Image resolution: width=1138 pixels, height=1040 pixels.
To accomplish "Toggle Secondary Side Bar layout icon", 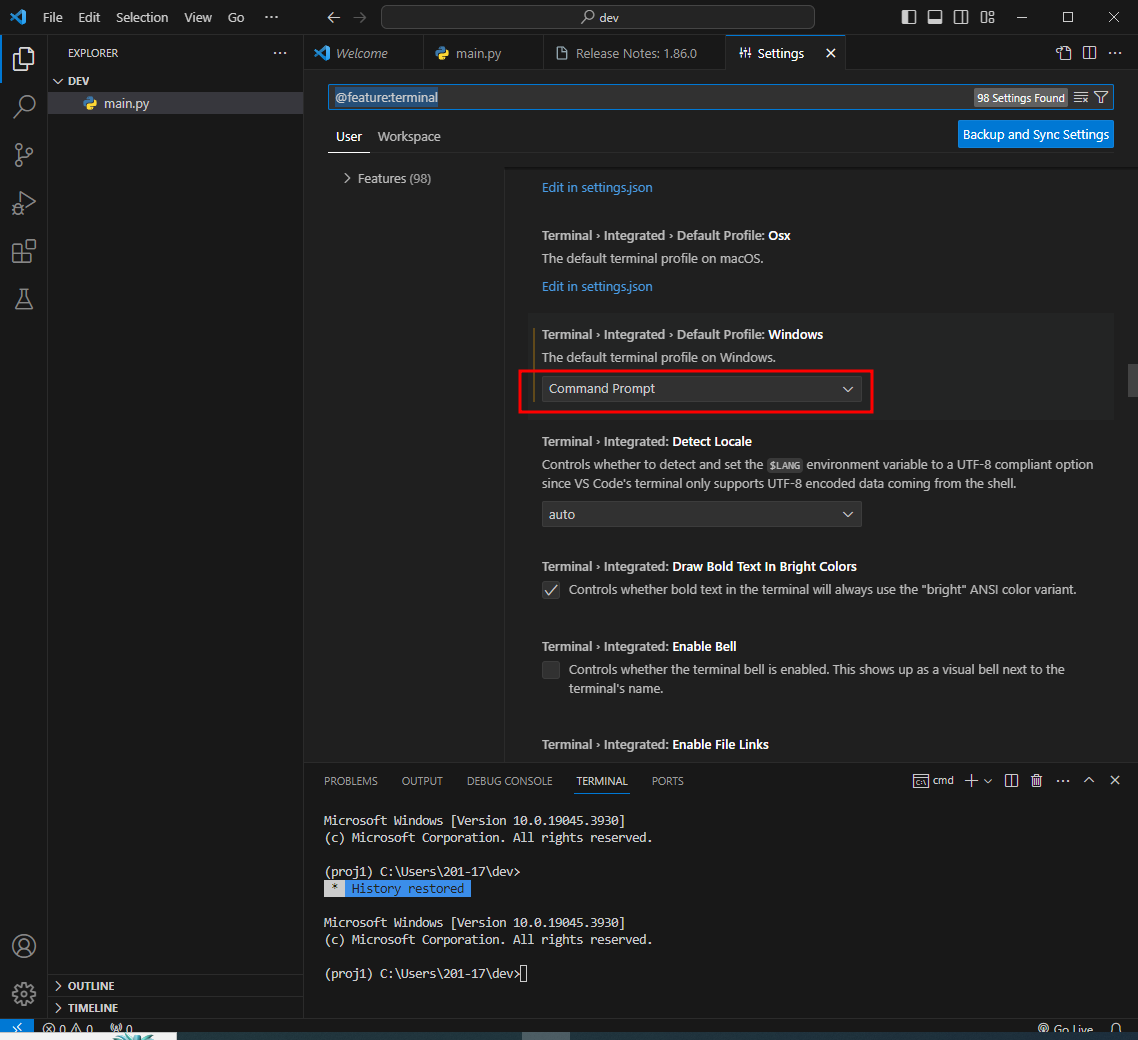I will [x=961, y=17].
